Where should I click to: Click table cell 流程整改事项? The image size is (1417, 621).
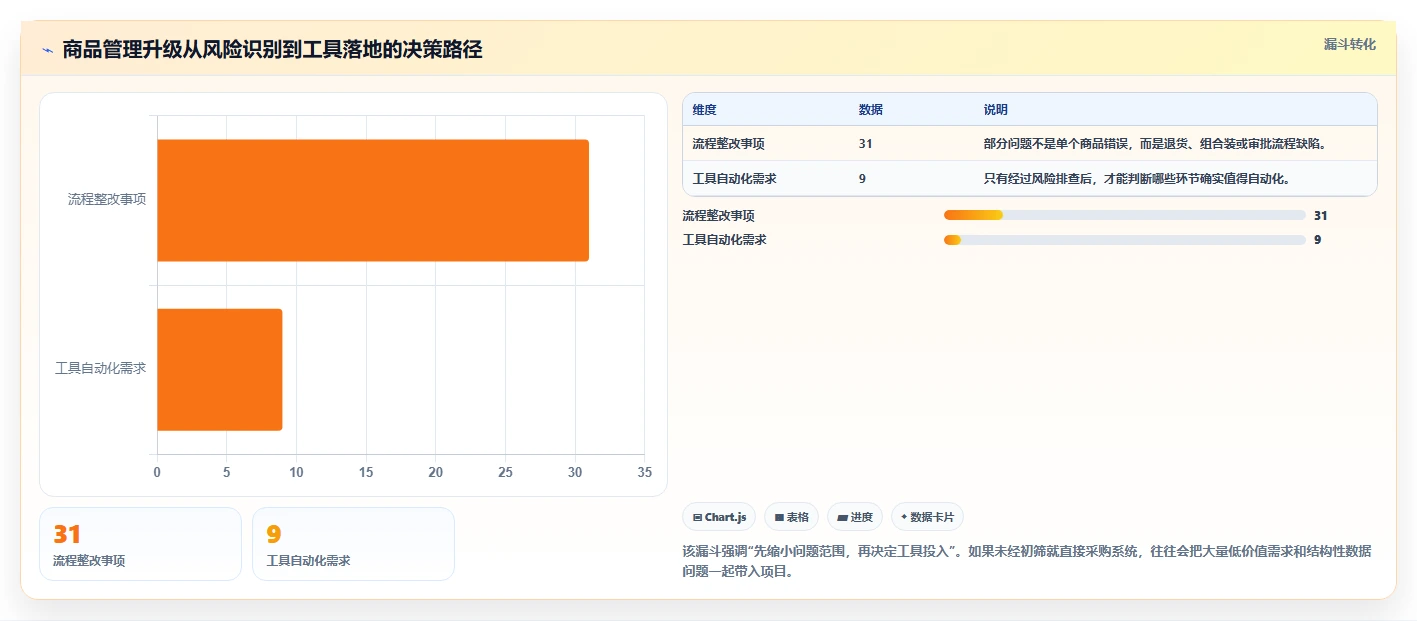728,144
